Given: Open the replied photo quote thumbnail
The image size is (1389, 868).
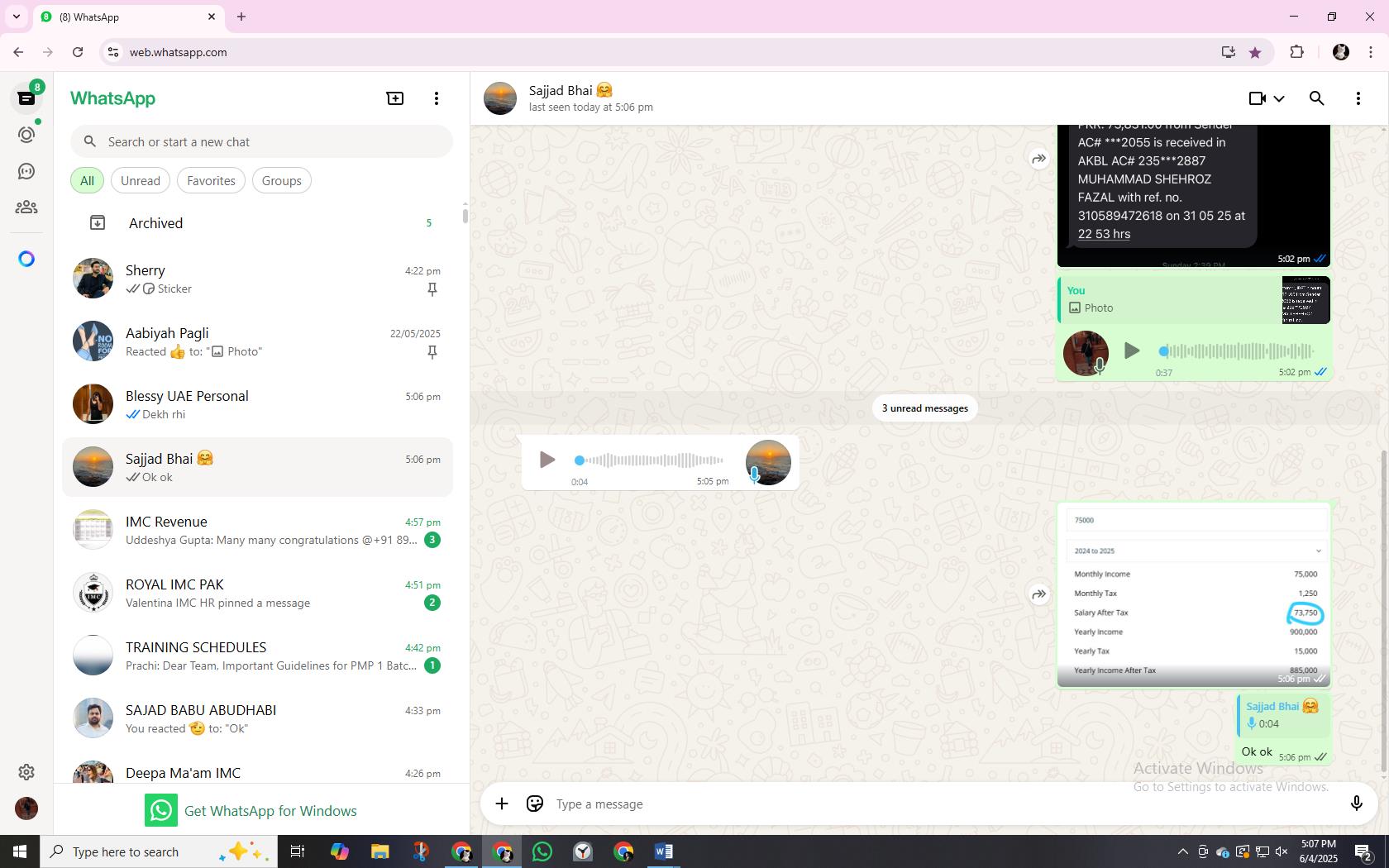Looking at the screenshot, I should [x=1305, y=299].
